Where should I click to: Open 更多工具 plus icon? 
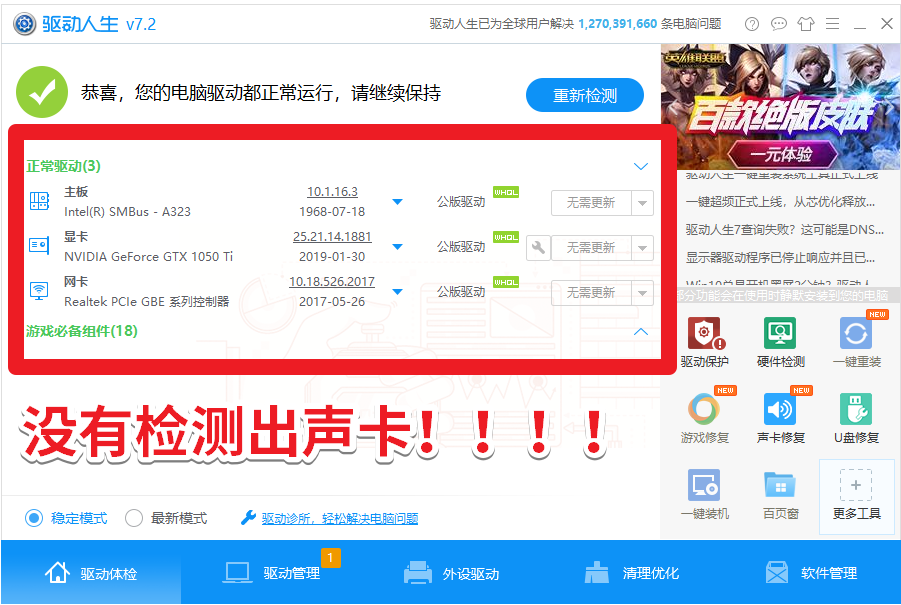856,485
